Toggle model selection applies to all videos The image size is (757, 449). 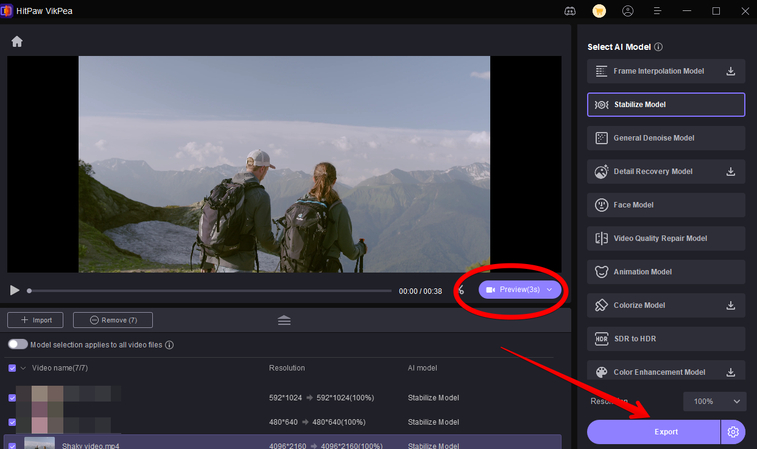tap(18, 344)
